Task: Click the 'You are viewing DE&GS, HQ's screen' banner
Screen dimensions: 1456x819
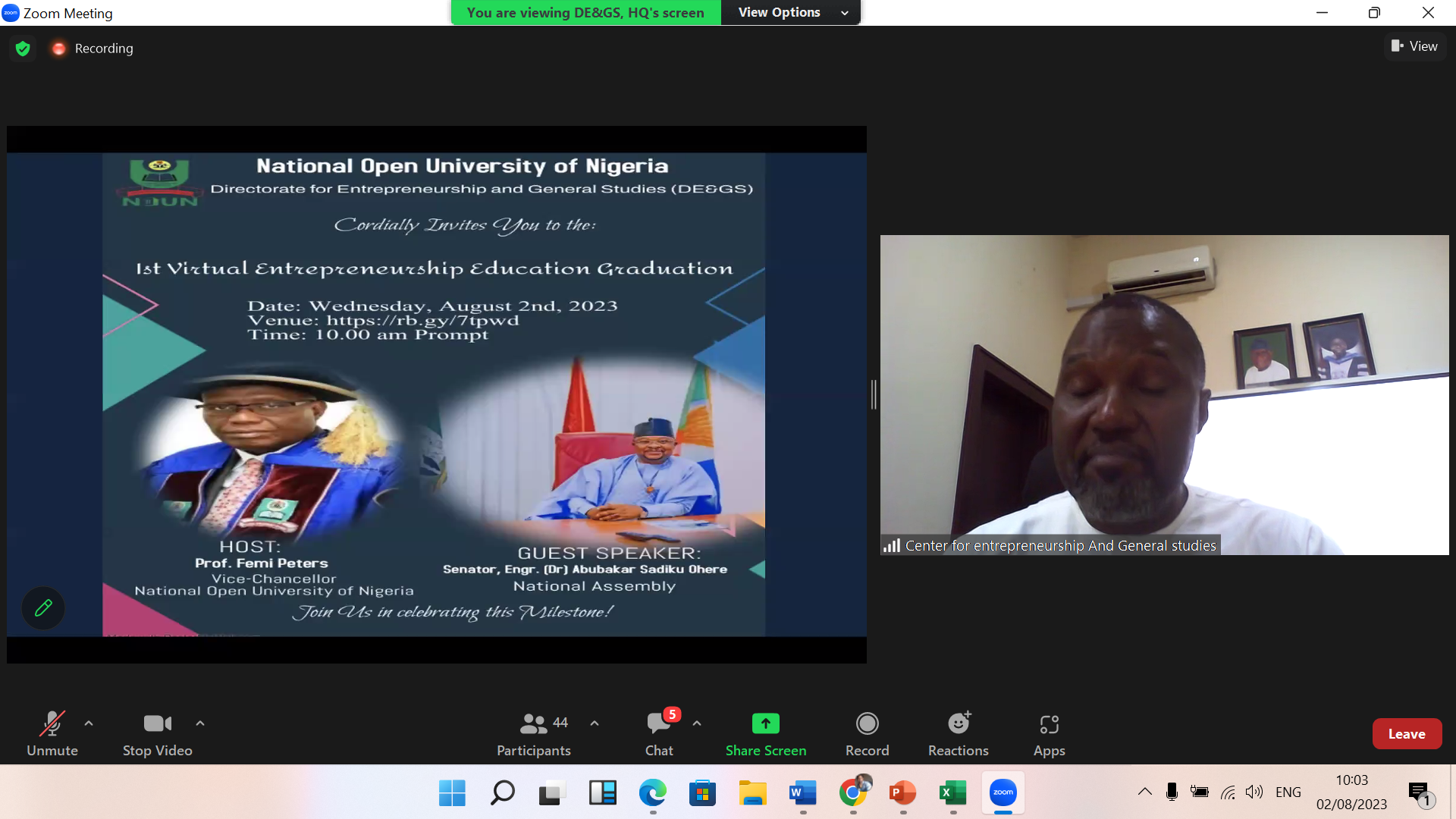Action: pos(585,12)
